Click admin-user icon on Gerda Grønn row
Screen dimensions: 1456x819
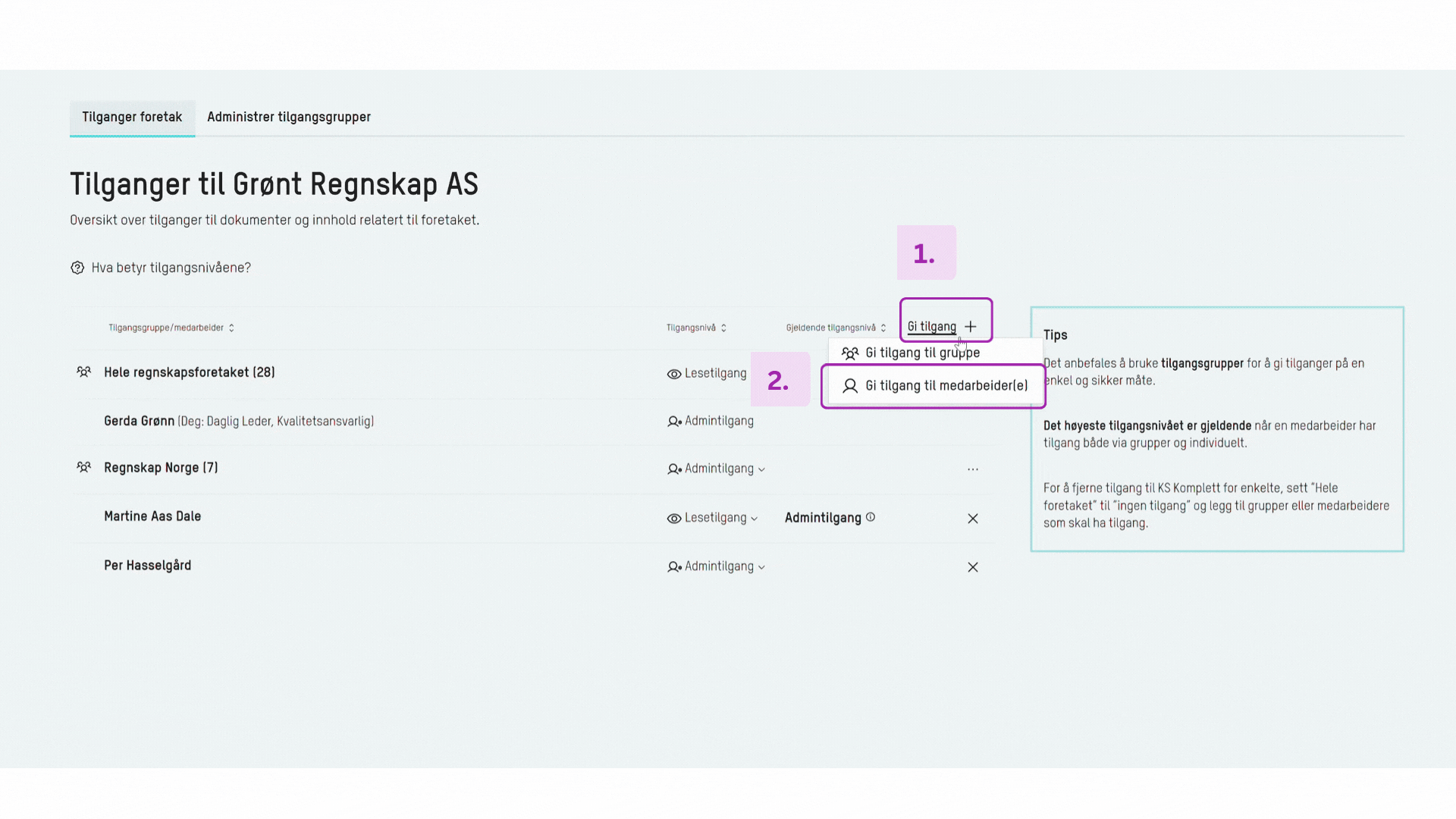click(673, 422)
